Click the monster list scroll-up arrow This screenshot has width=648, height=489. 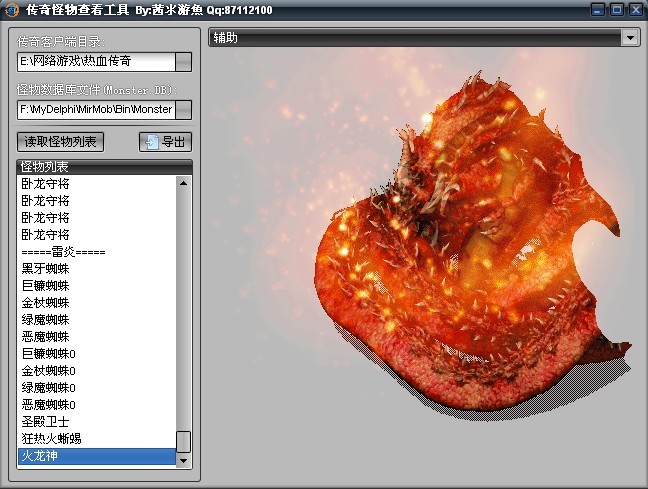pos(183,183)
